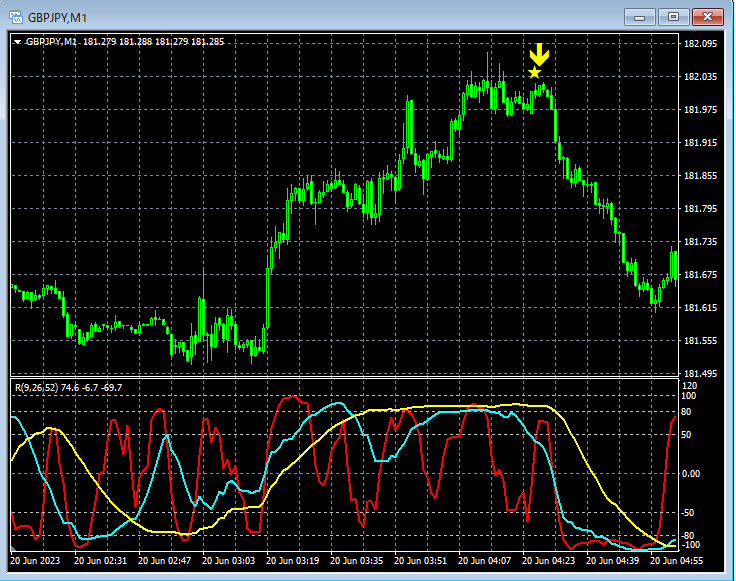Click indicator scale value -80

click(x=688, y=536)
